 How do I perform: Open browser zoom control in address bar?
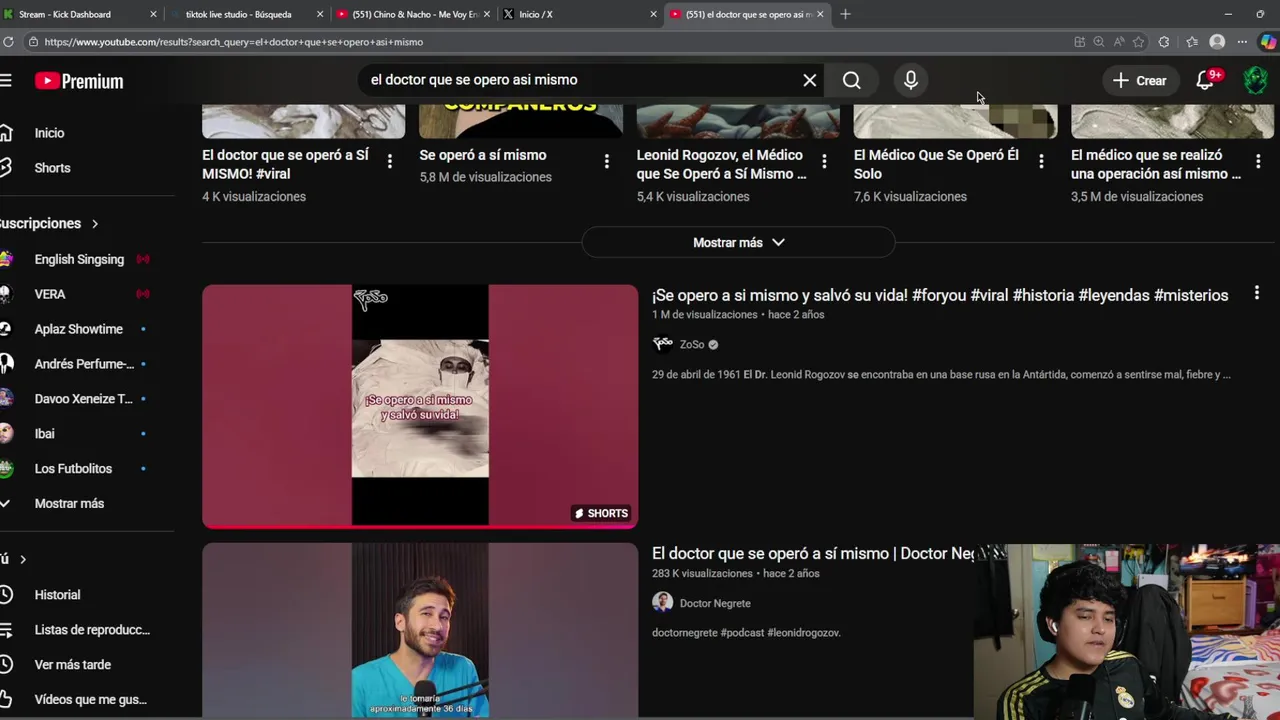pos(1099,42)
